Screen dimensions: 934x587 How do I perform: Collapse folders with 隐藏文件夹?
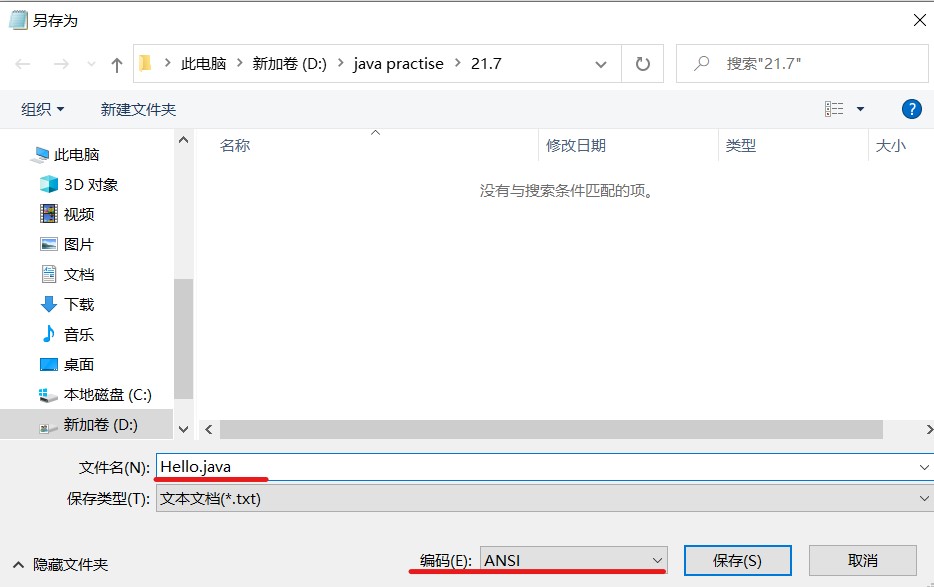60,564
